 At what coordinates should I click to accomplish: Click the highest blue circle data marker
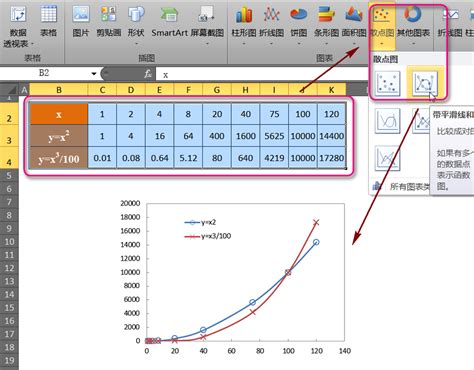point(316,242)
